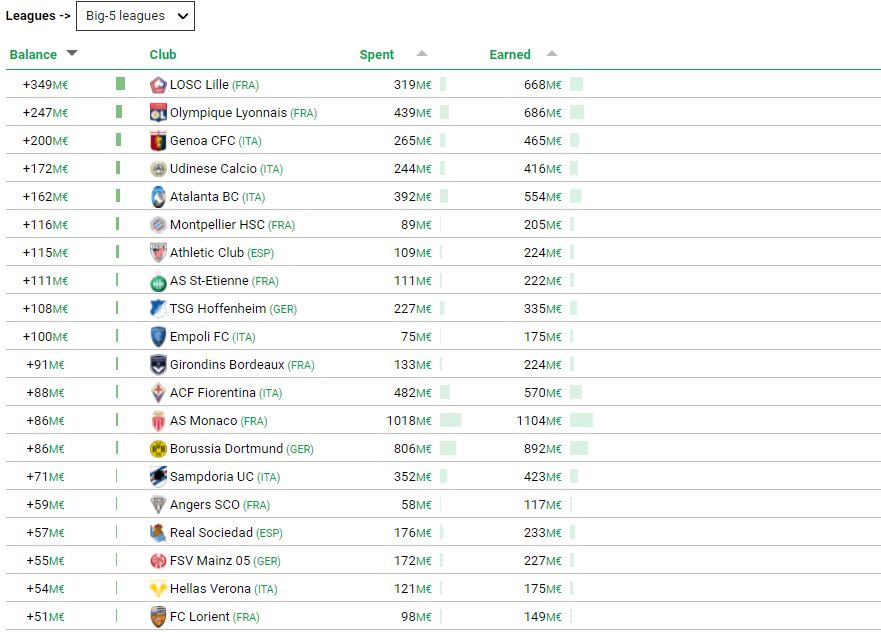Viewport: 881px width, 632px height.
Task: Click the Athletic Club crest icon
Action: (x=158, y=253)
